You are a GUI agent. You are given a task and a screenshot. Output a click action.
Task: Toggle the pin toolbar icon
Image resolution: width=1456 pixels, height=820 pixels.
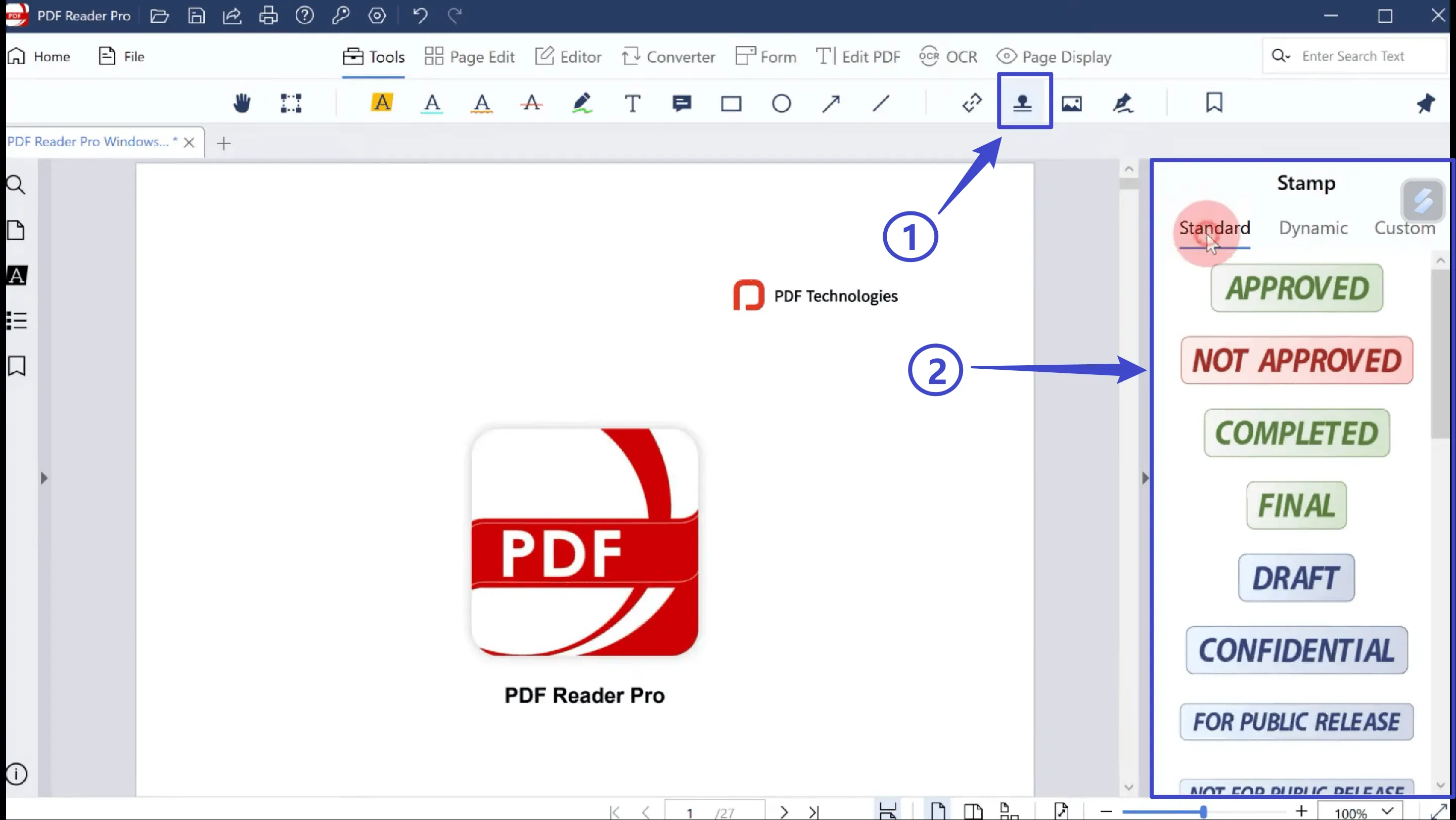(x=1426, y=104)
